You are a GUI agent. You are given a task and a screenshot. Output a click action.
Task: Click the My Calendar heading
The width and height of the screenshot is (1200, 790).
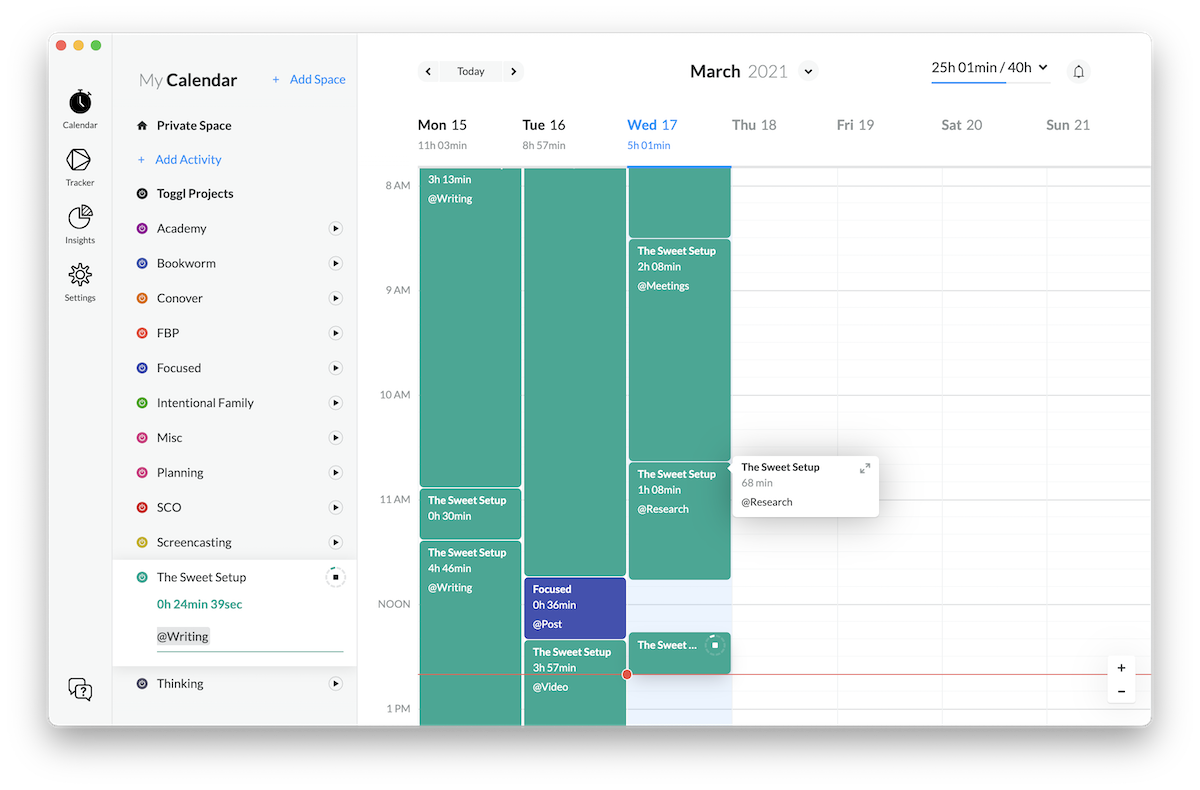point(188,80)
